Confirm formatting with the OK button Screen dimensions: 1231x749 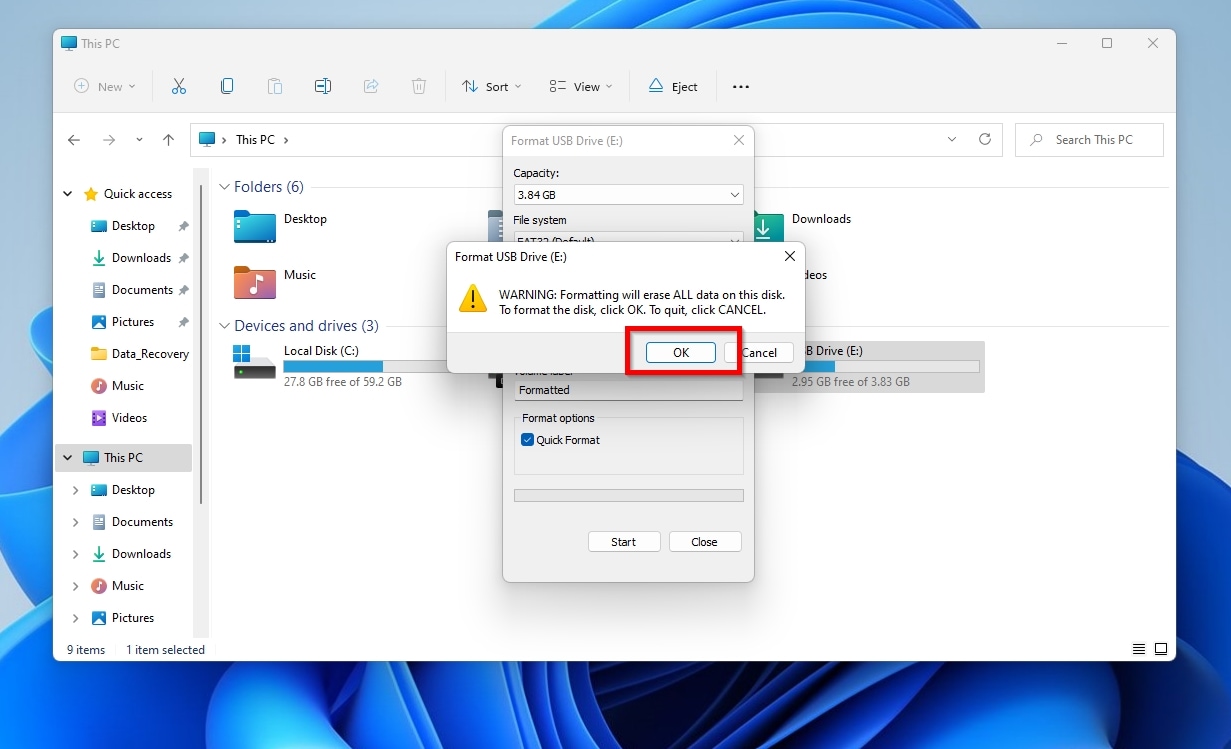coord(681,353)
